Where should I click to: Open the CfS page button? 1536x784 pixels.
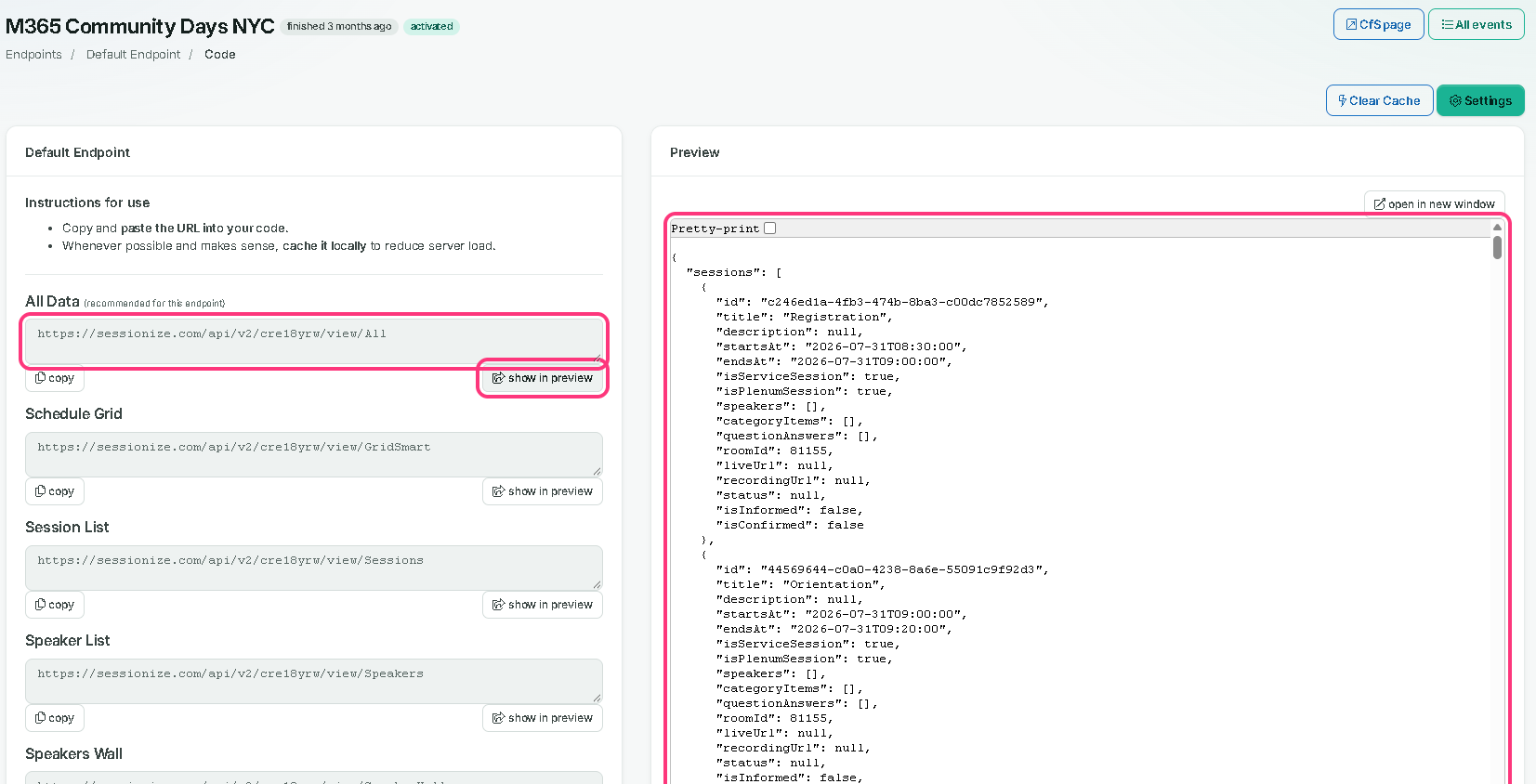coord(1378,24)
